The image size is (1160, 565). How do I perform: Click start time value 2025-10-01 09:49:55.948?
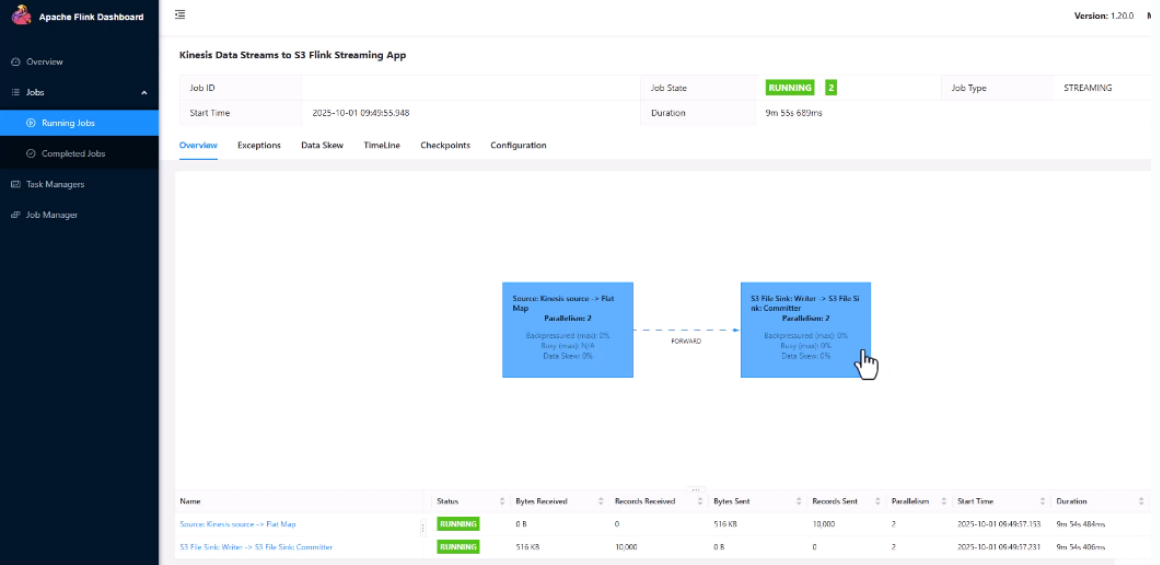click(361, 113)
